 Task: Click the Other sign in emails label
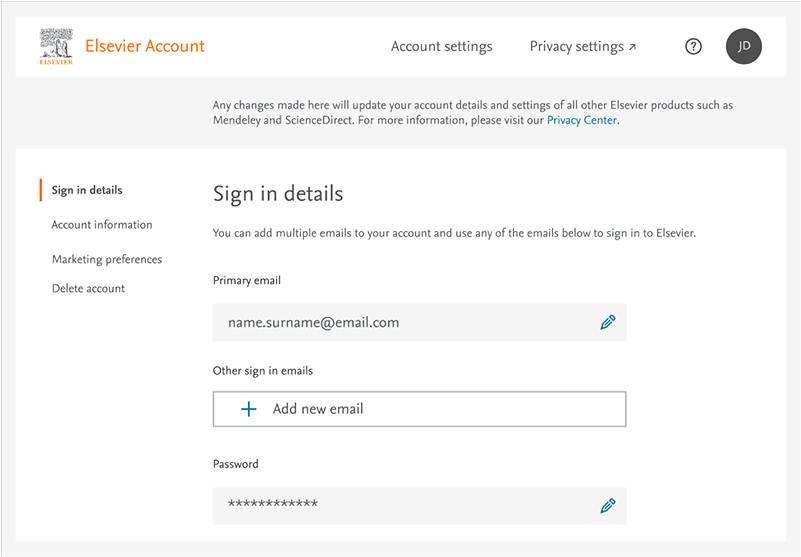point(263,371)
